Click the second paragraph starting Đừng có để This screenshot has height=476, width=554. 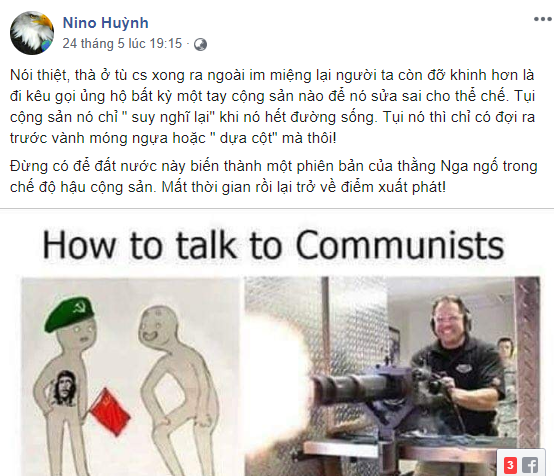273,176
